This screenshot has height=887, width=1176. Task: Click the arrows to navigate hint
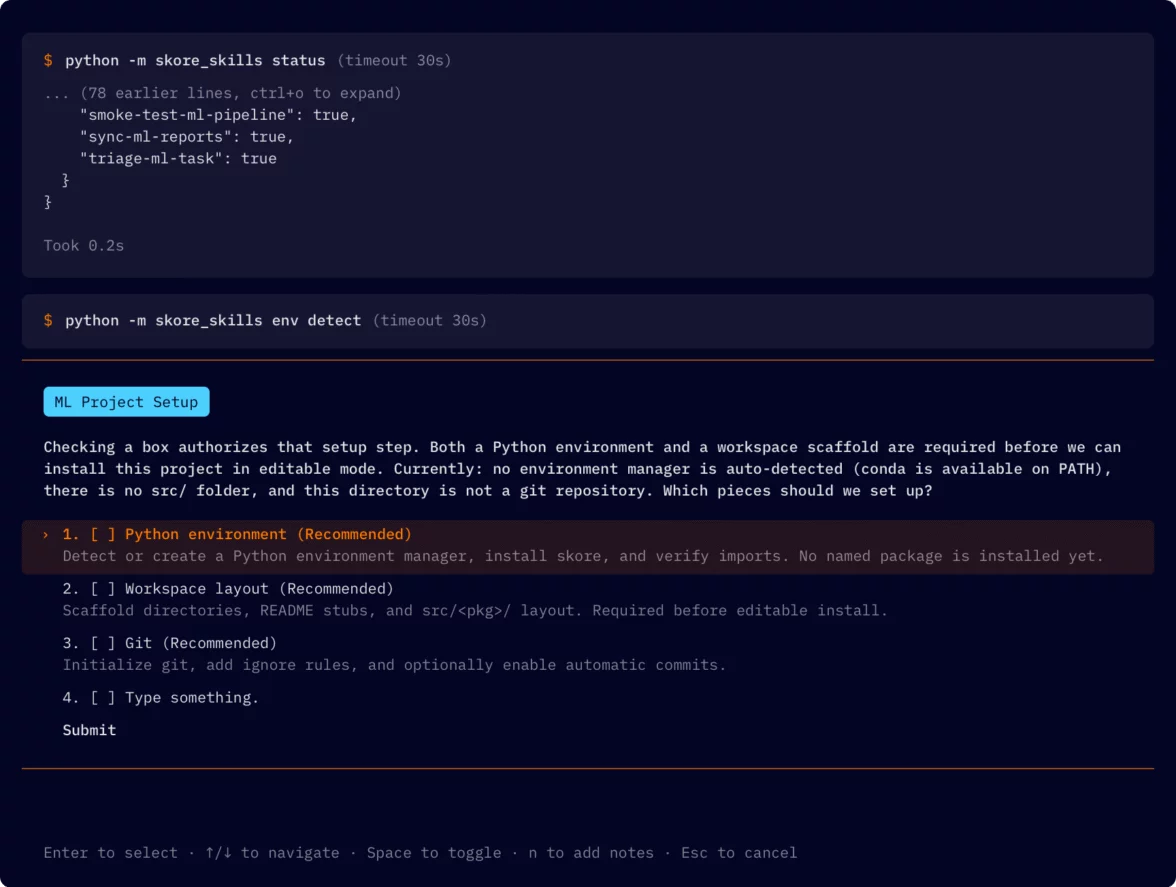pos(272,853)
